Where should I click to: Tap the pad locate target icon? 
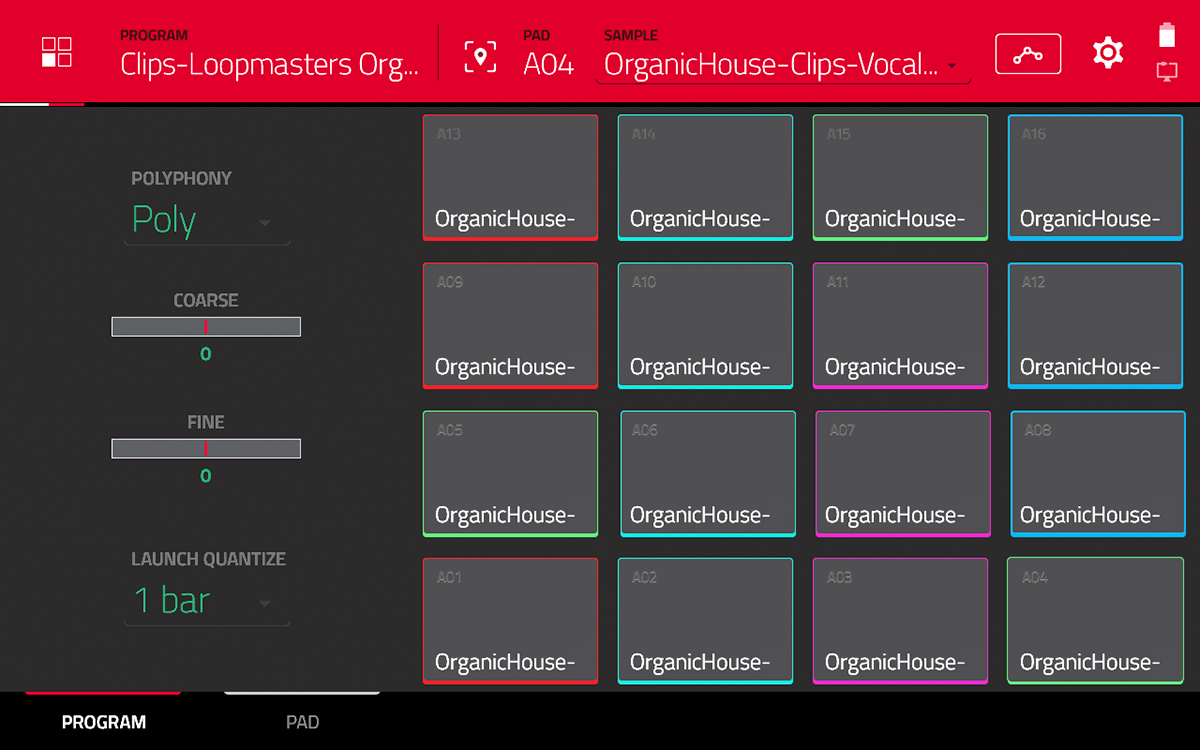480,56
